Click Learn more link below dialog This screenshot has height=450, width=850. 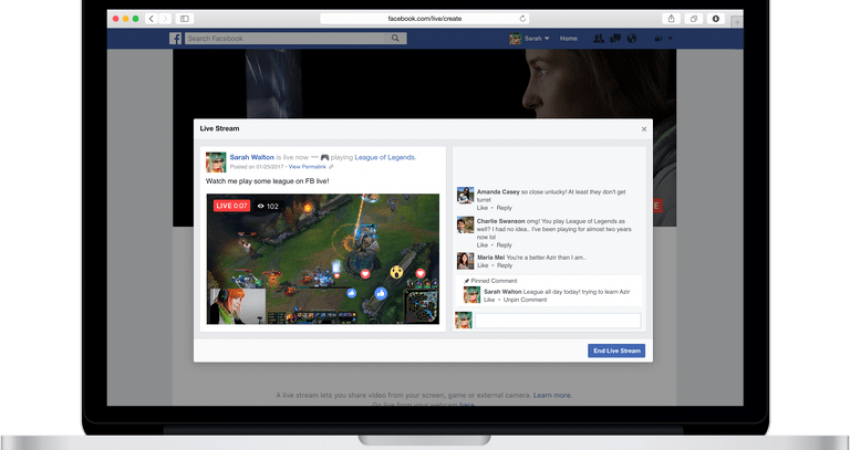coord(552,395)
